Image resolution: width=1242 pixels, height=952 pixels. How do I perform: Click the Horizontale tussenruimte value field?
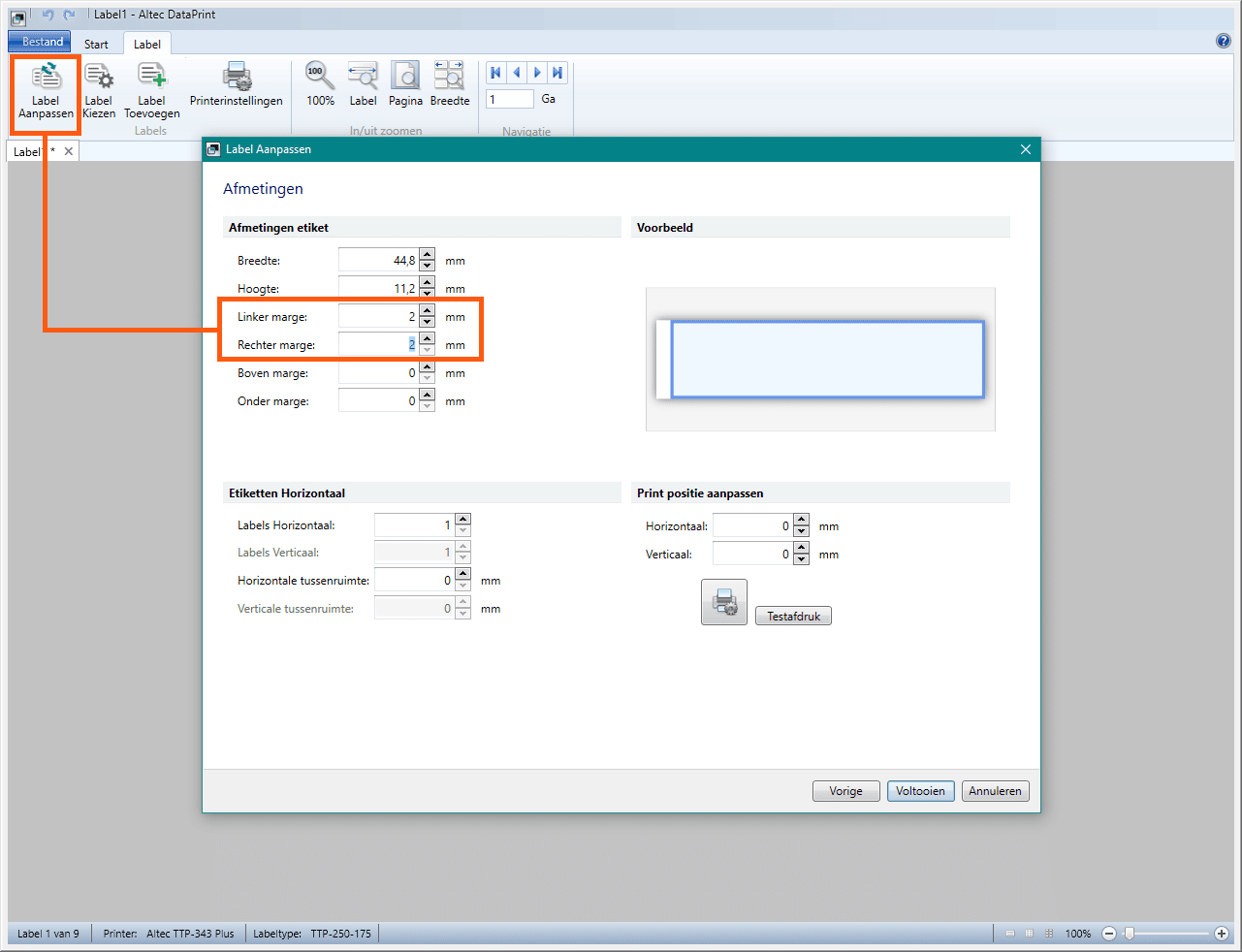click(x=414, y=581)
